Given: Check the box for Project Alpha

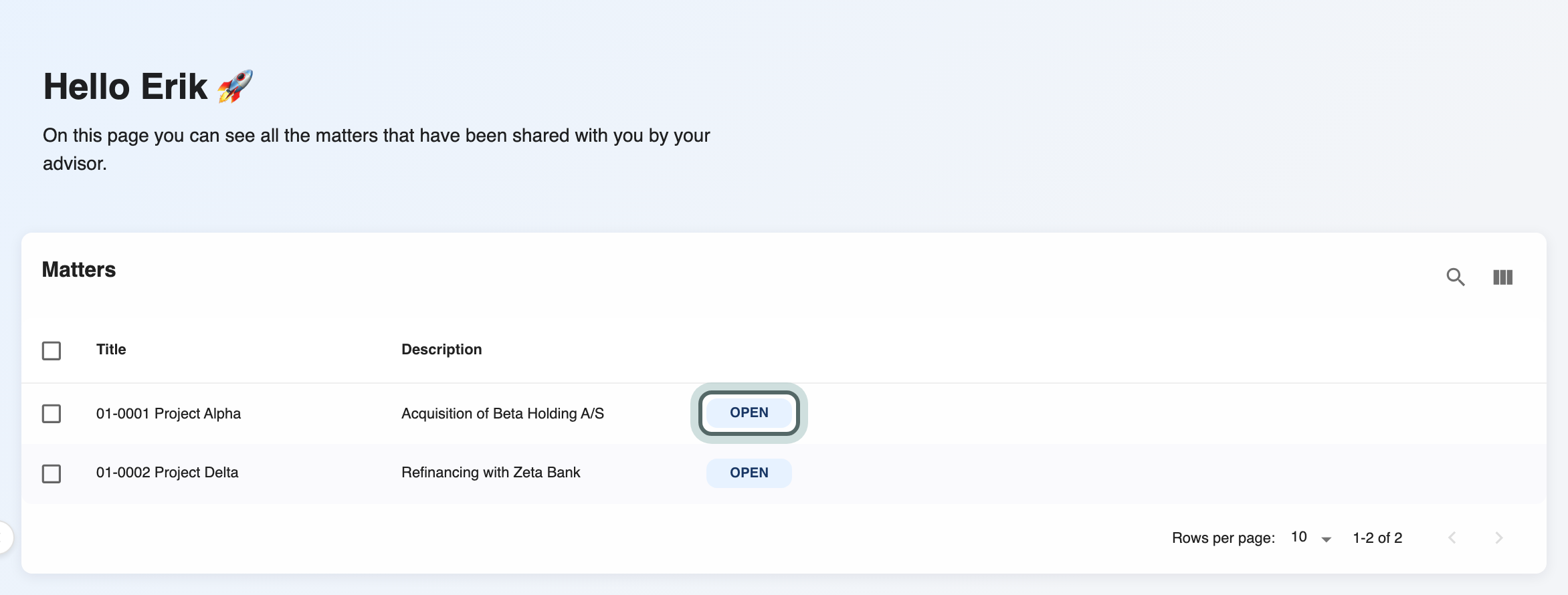Looking at the screenshot, I should (x=52, y=413).
